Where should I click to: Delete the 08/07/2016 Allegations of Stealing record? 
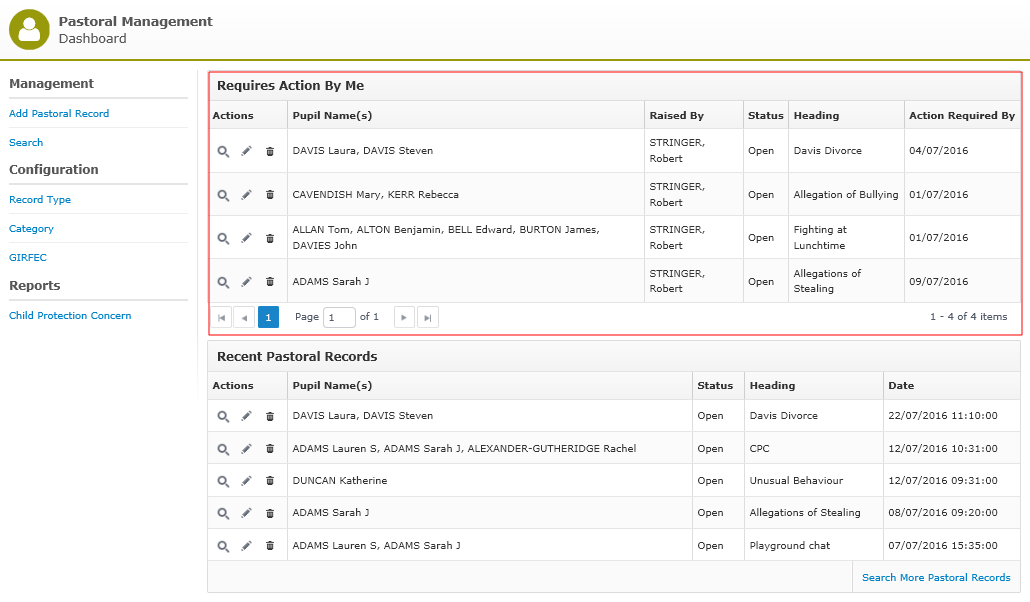click(270, 514)
